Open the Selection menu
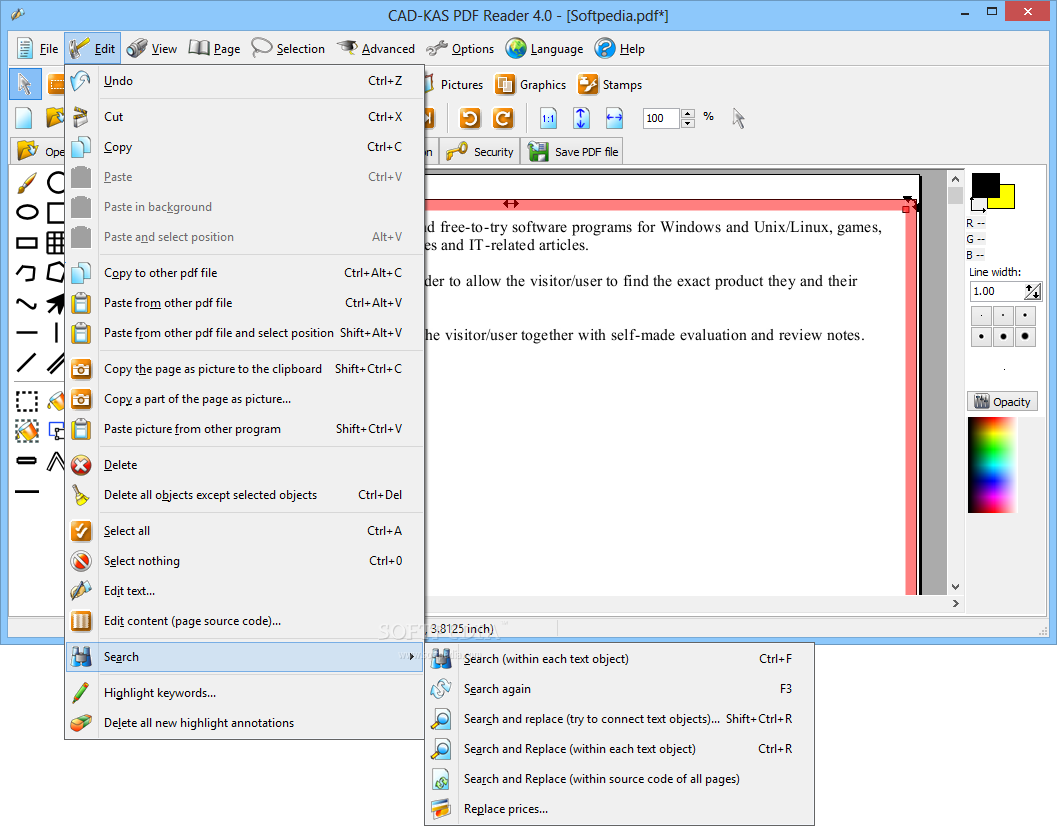 pyautogui.click(x=288, y=49)
